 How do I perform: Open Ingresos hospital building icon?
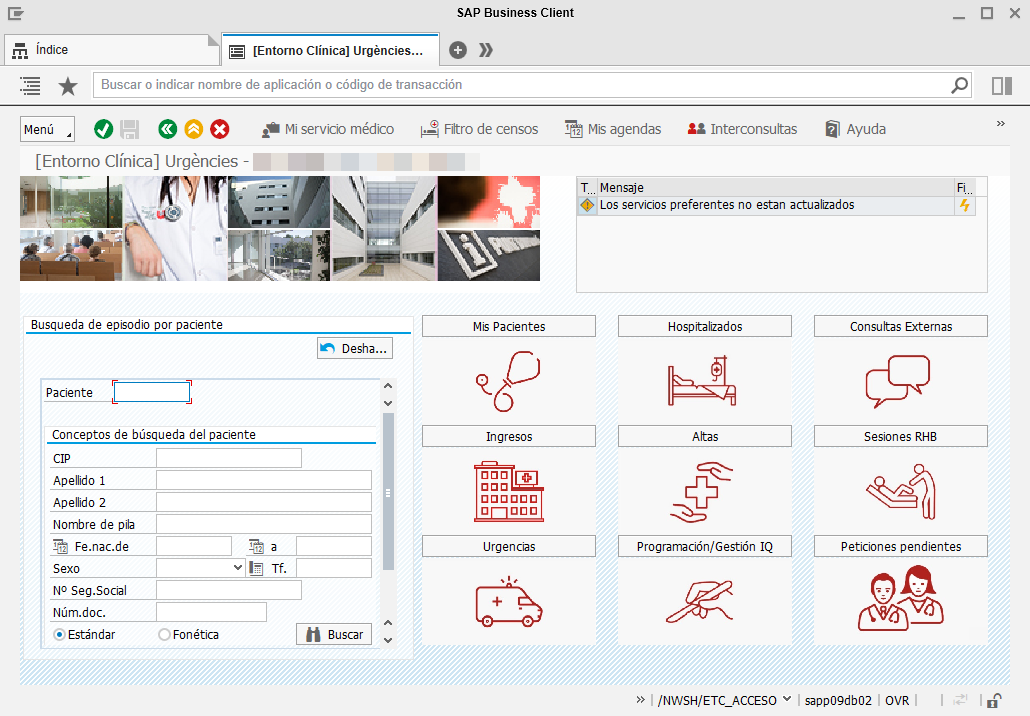coord(508,491)
